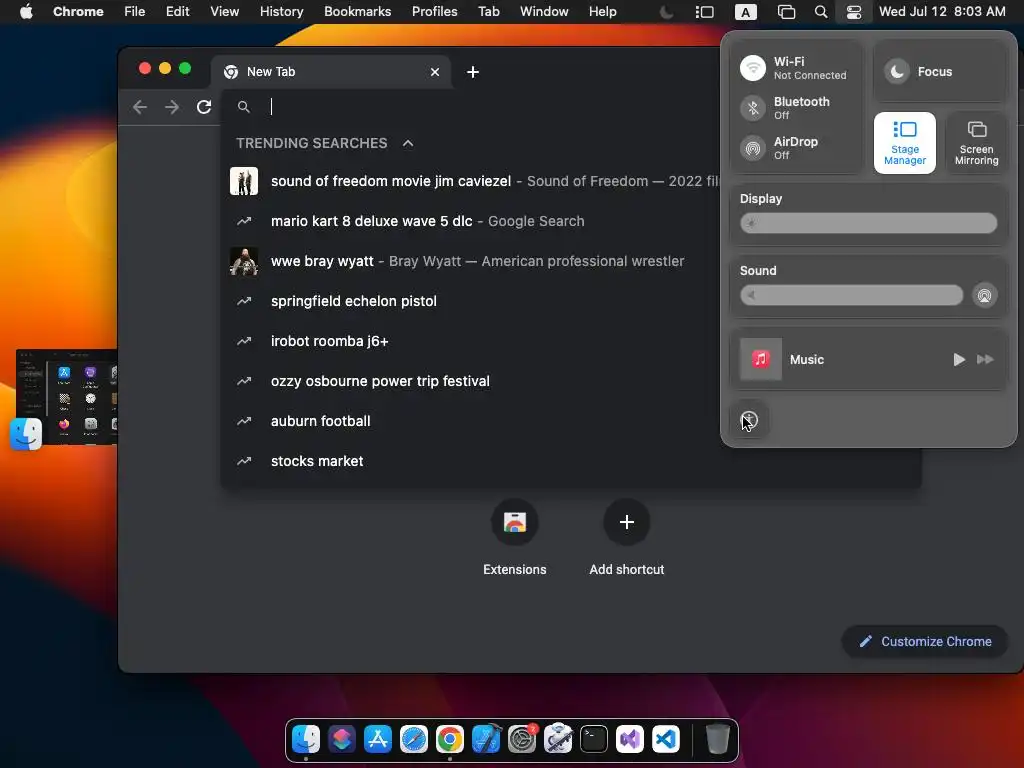Close Control Center via menu bar icon
Screen dimensions: 1024x768
(854, 11)
